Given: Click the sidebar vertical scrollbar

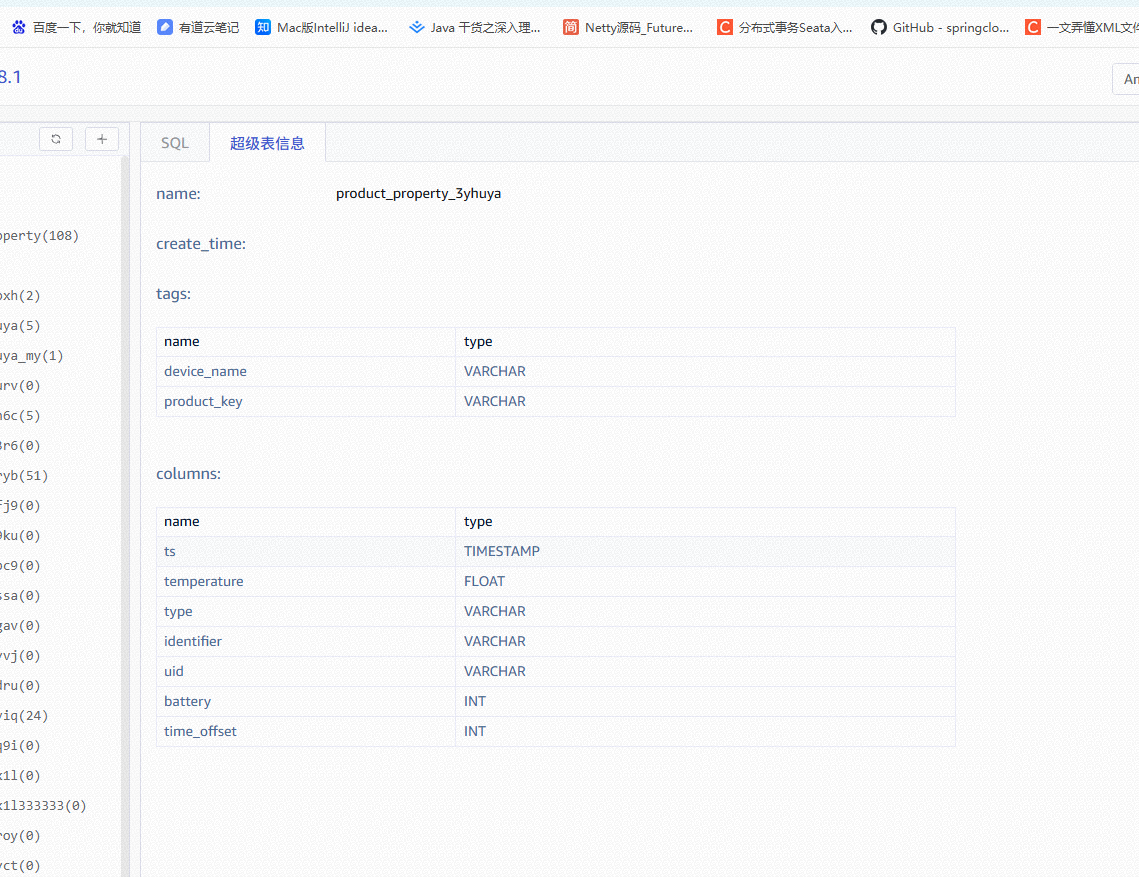Looking at the screenshot, I should [x=125, y=500].
